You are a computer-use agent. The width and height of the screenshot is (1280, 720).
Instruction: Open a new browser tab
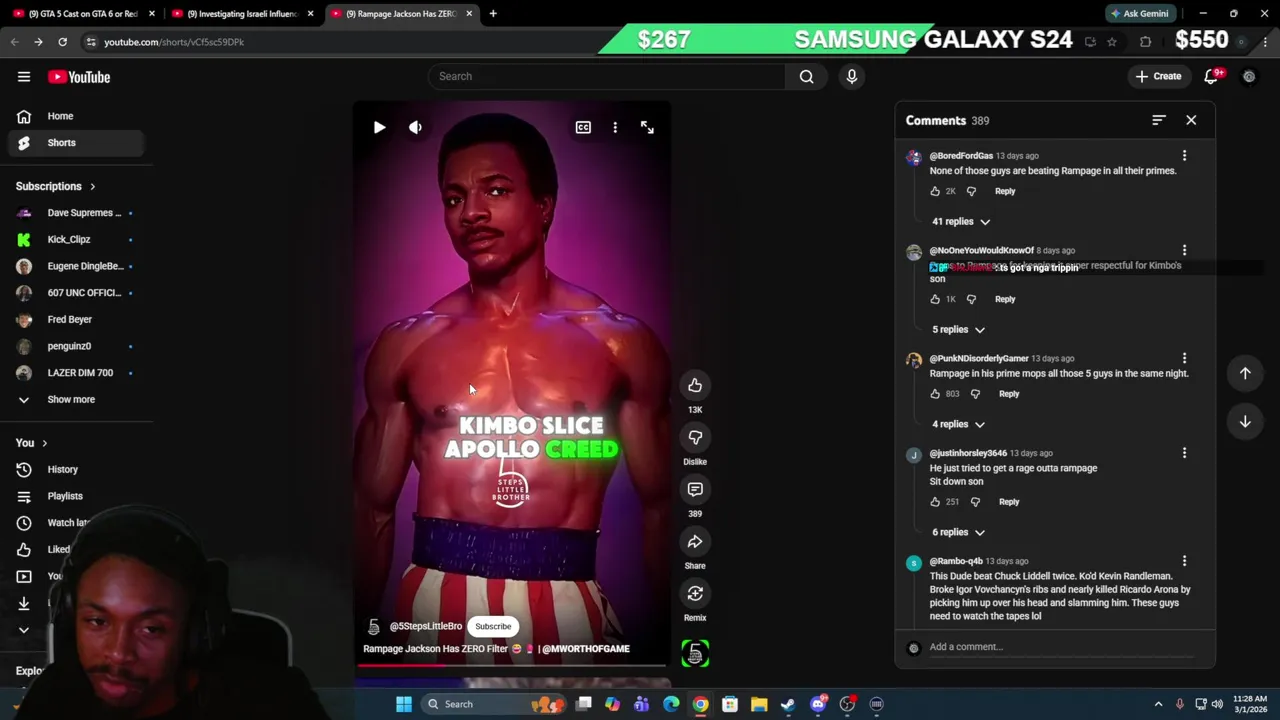coord(493,14)
